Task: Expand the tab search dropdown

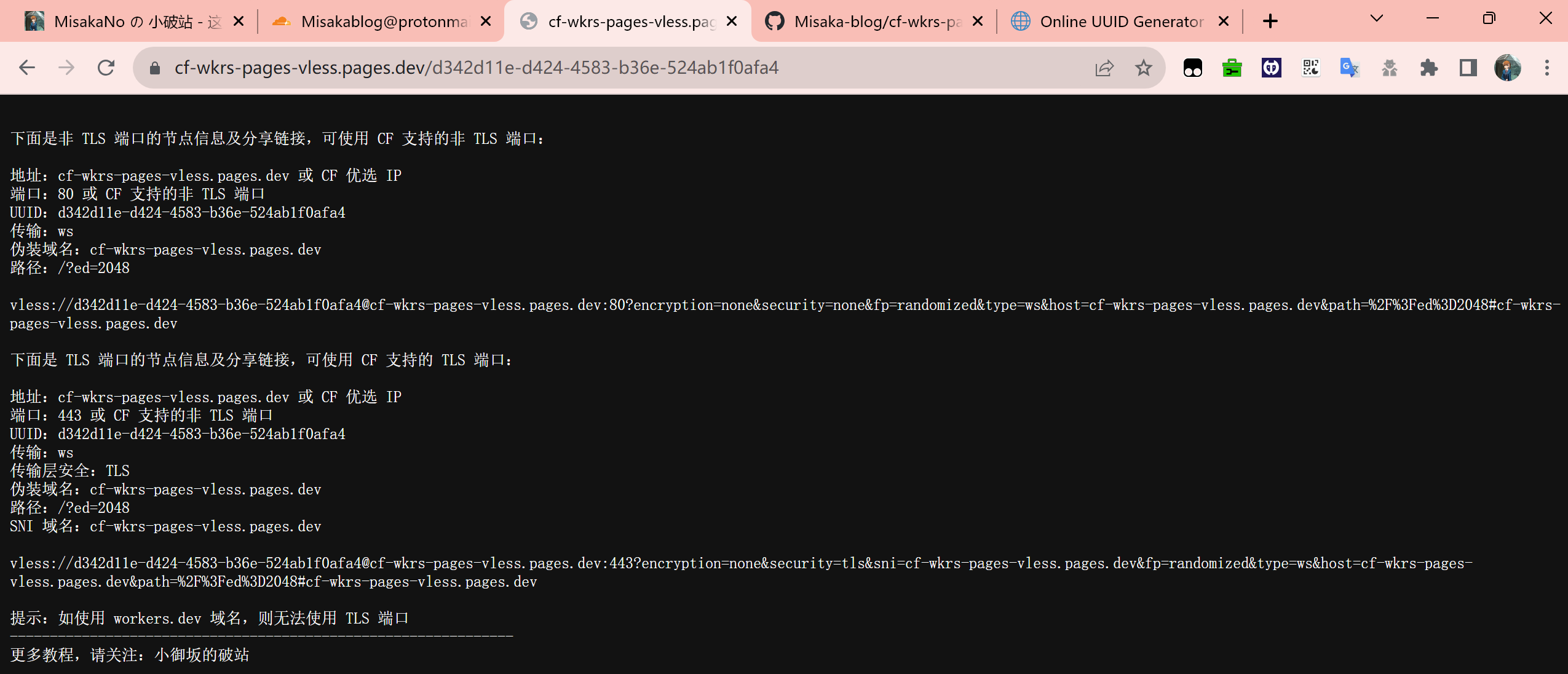Action: (x=1377, y=19)
